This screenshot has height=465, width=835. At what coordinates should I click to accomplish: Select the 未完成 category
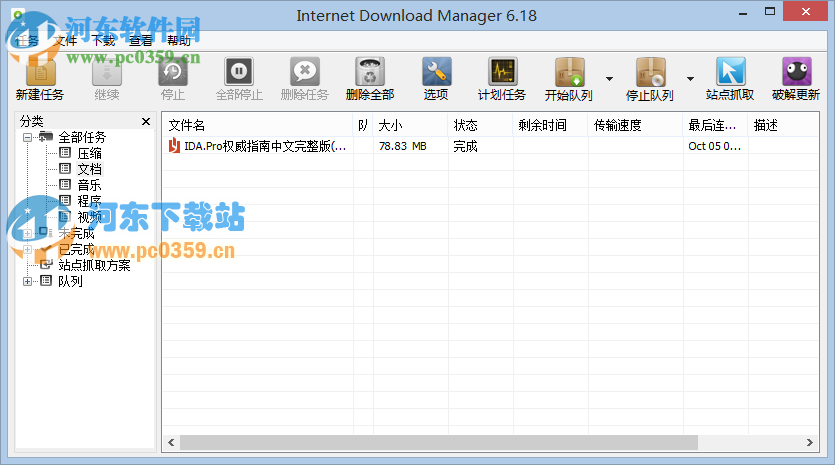pyautogui.click(x=76, y=233)
